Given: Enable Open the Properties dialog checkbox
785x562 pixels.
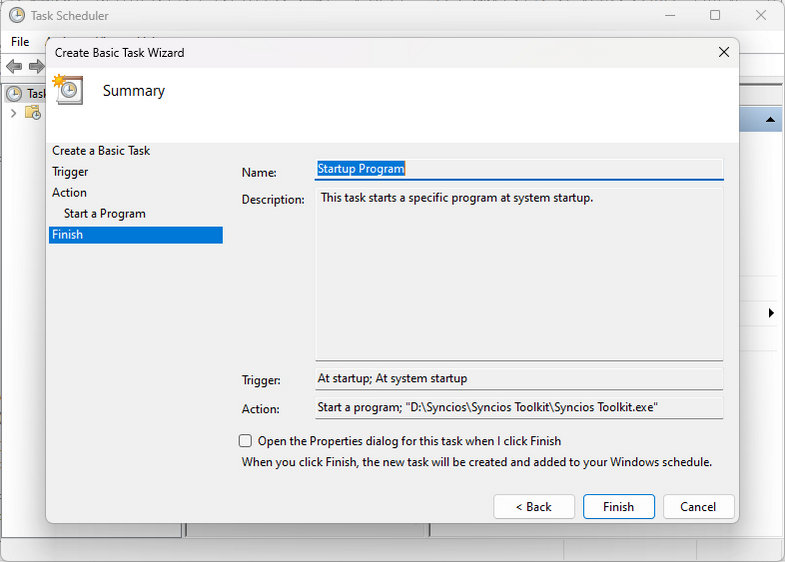Looking at the screenshot, I should 245,440.
